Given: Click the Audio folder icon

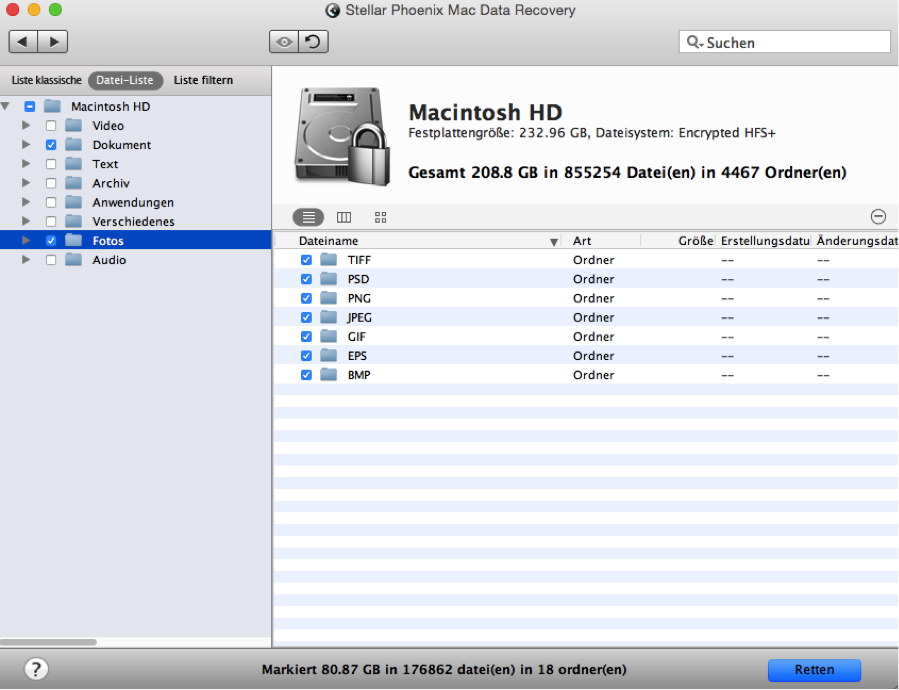Looking at the screenshot, I should [73, 260].
